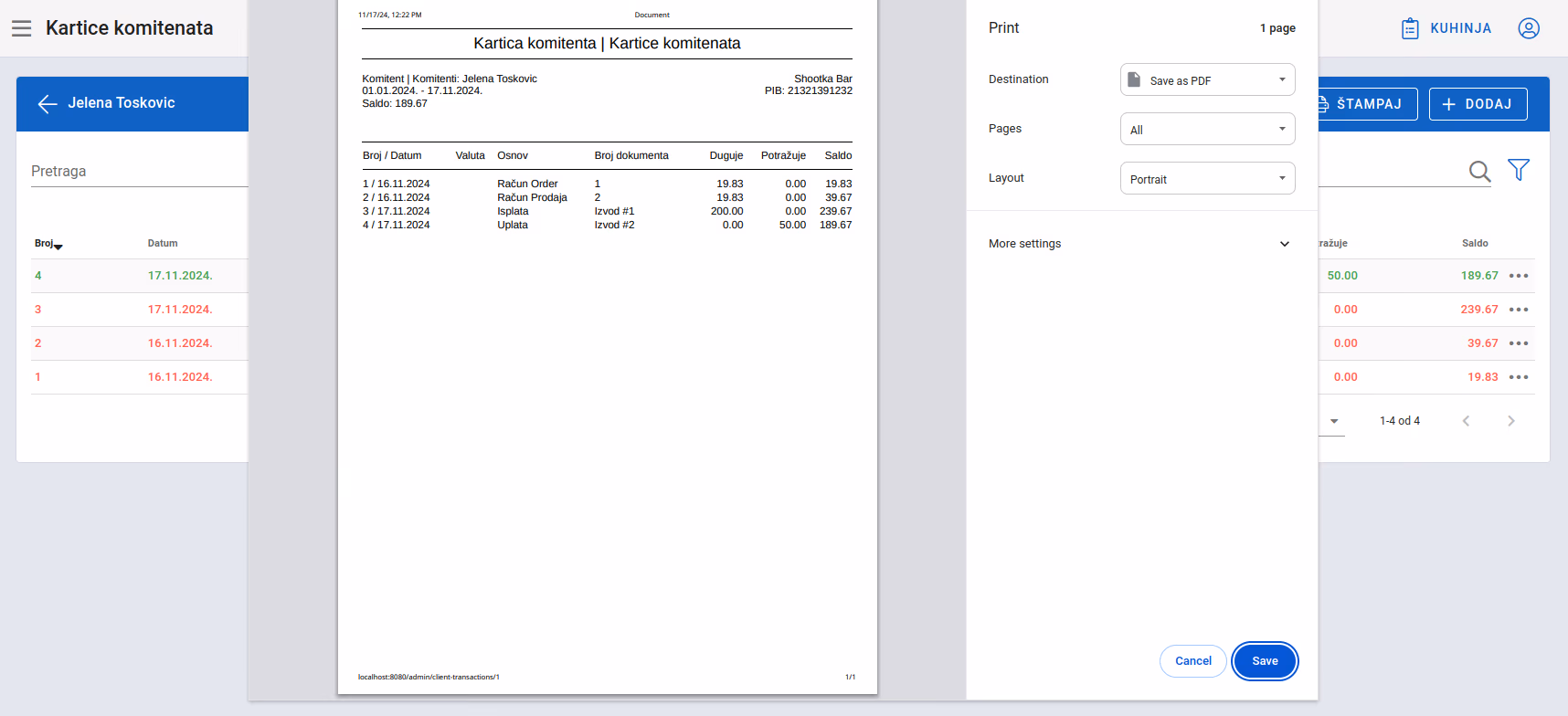Click the Saldo column header
The image size is (1568, 716).
point(1475,244)
